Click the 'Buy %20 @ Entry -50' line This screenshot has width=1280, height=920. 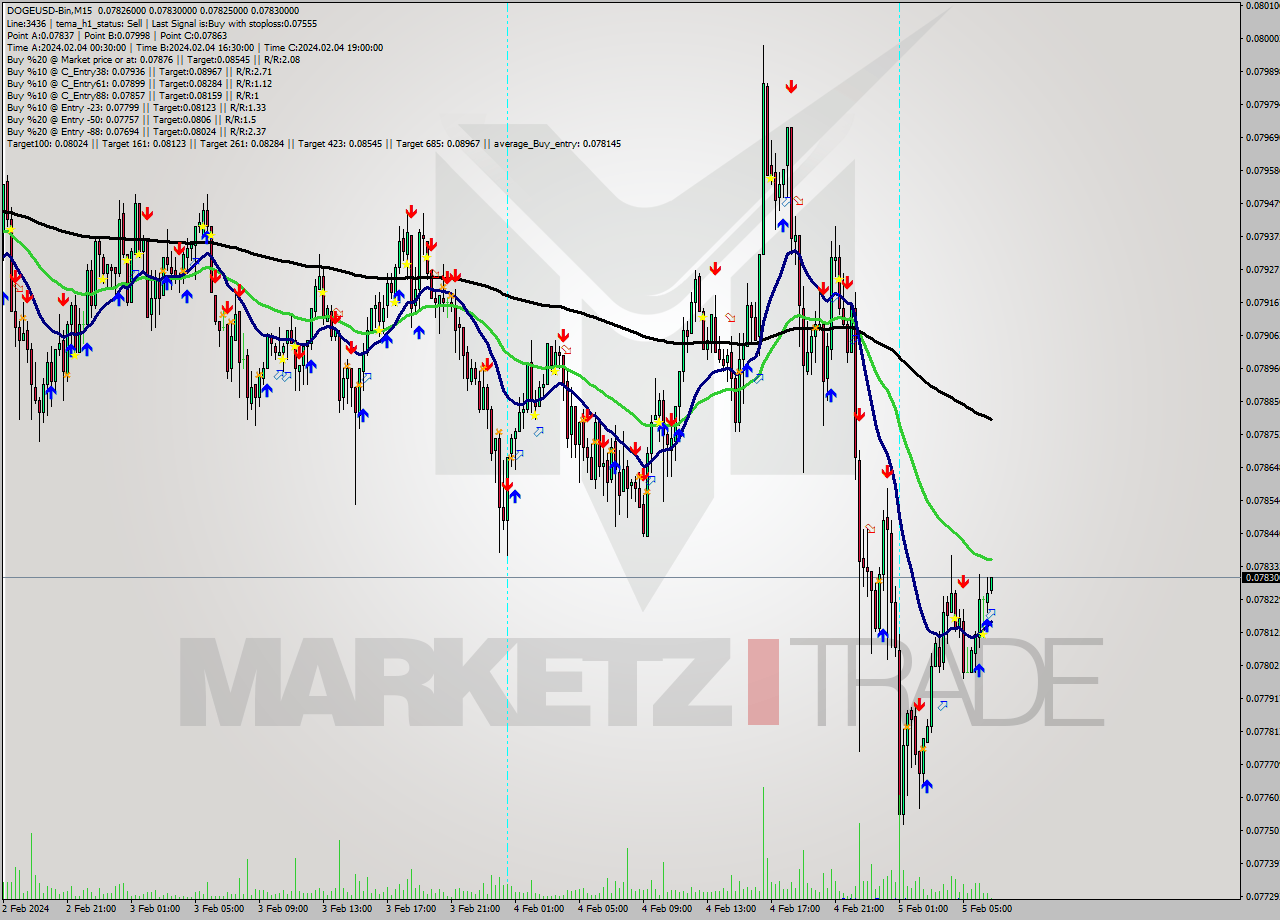coord(131,119)
